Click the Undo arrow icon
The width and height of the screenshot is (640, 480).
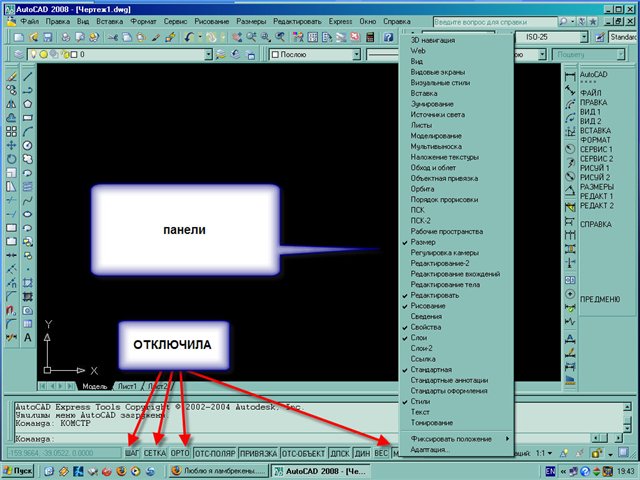[x=189, y=37]
